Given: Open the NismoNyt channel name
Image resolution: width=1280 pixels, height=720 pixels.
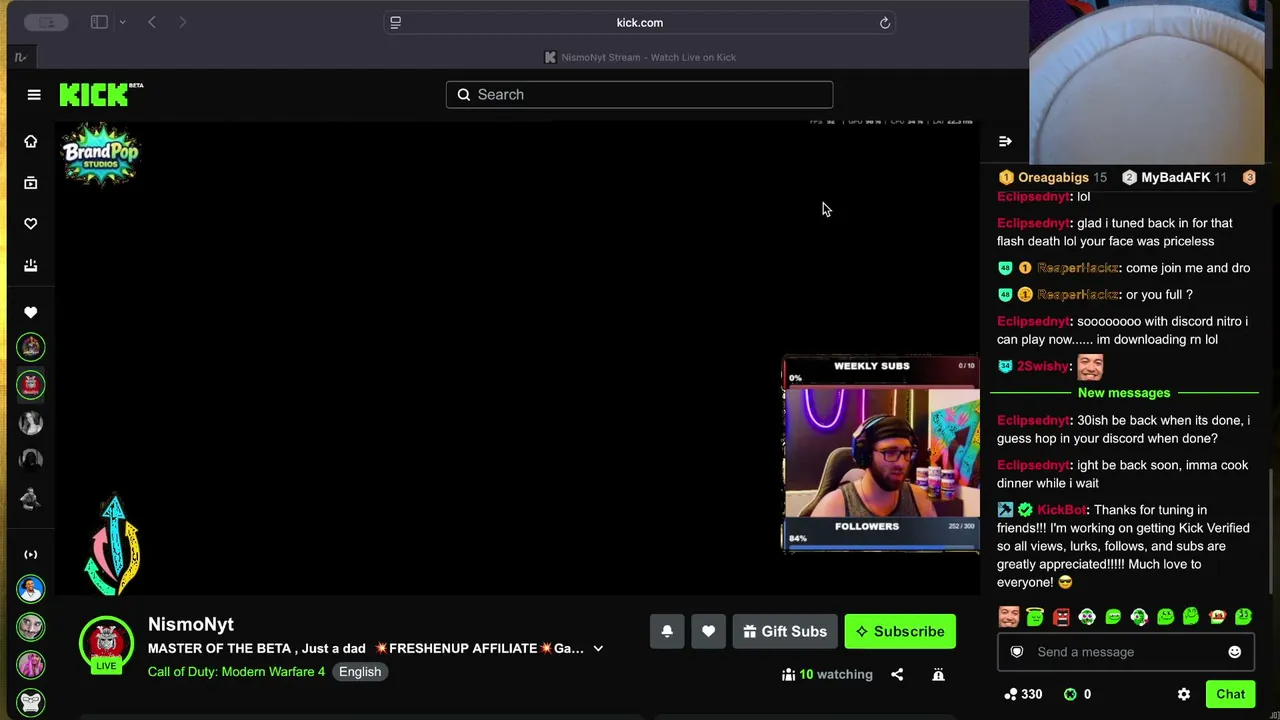Looking at the screenshot, I should point(191,624).
